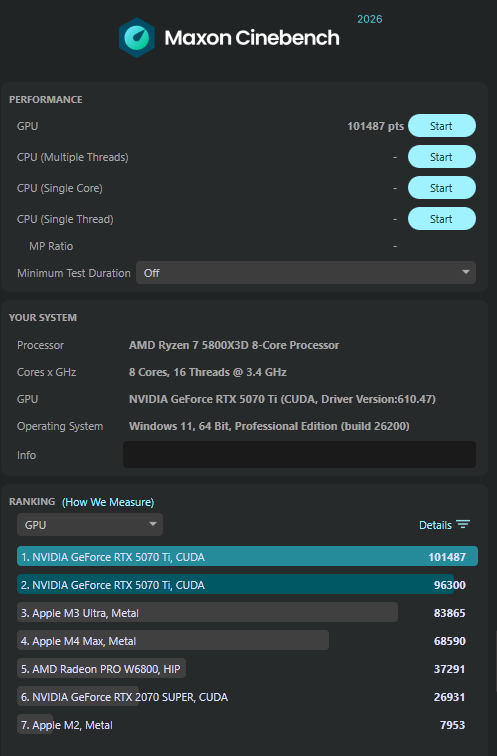This screenshot has height=756, width=497.
Task: Select the Apple M2 Metal ranking entry
Action: (243, 724)
